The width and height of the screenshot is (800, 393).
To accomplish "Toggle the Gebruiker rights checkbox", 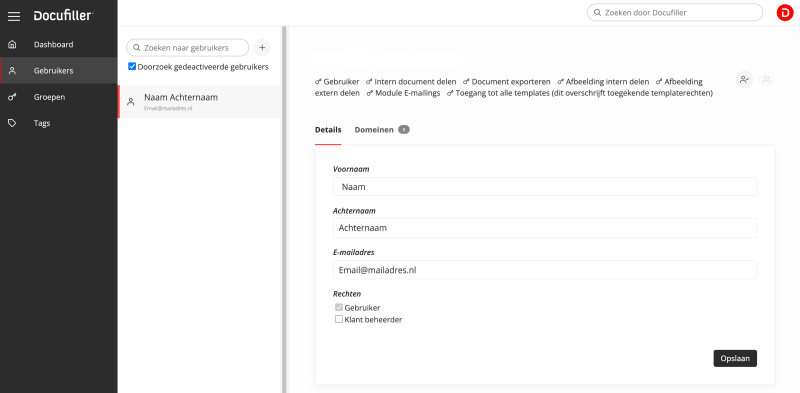I will pyautogui.click(x=339, y=307).
